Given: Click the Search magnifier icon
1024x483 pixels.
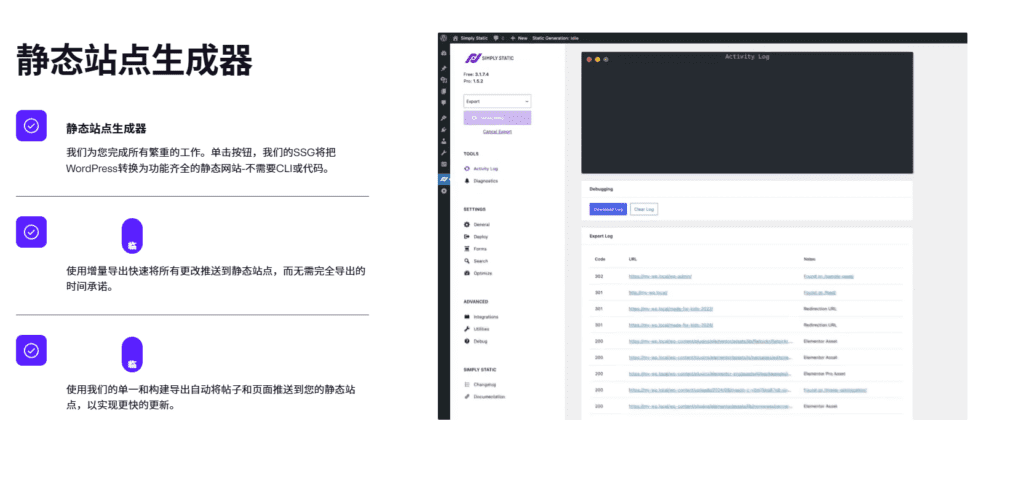Looking at the screenshot, I should pyautogui.click(x=467, y=261).
